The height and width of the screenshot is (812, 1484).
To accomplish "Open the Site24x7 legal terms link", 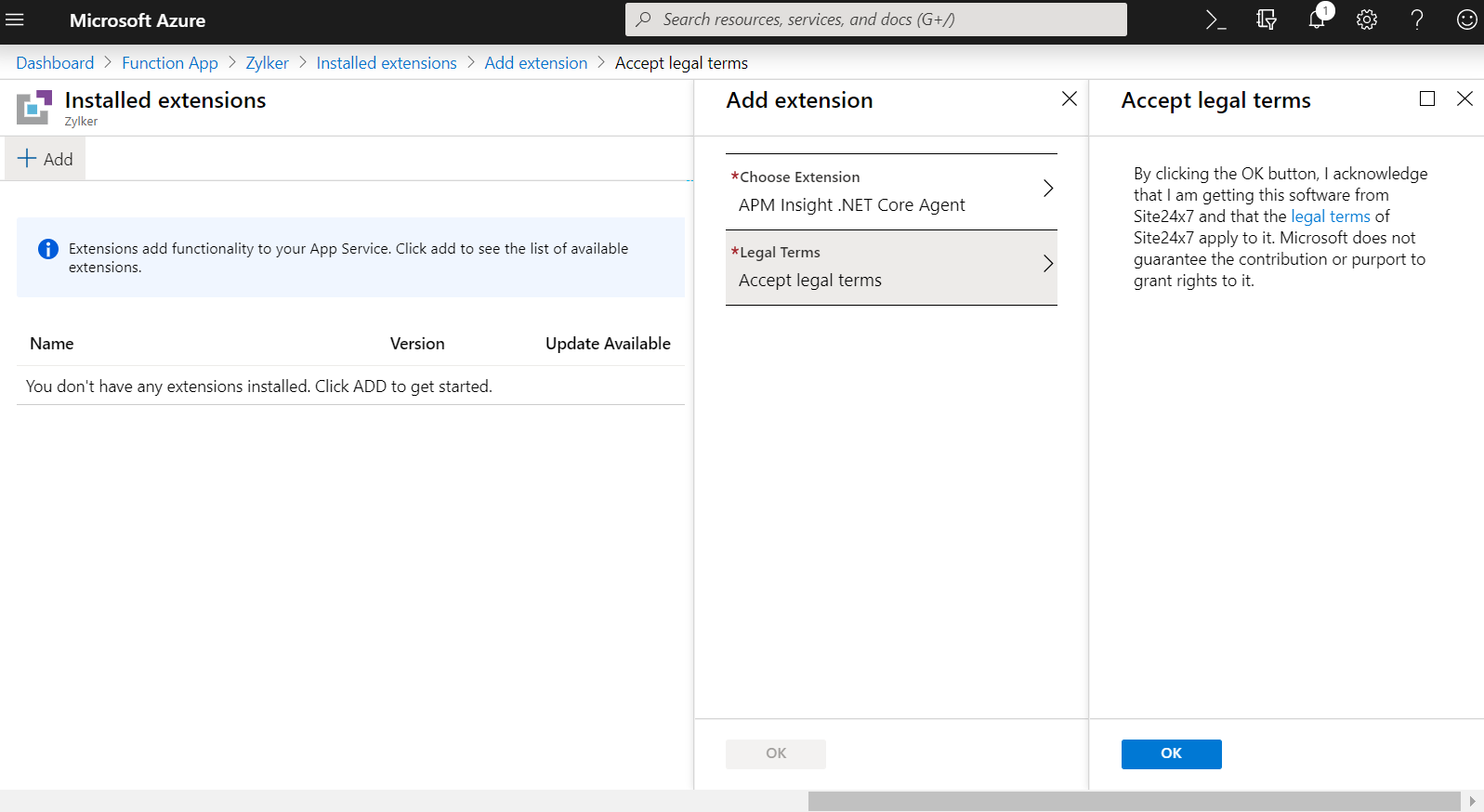I will [x=1330, y=216].
